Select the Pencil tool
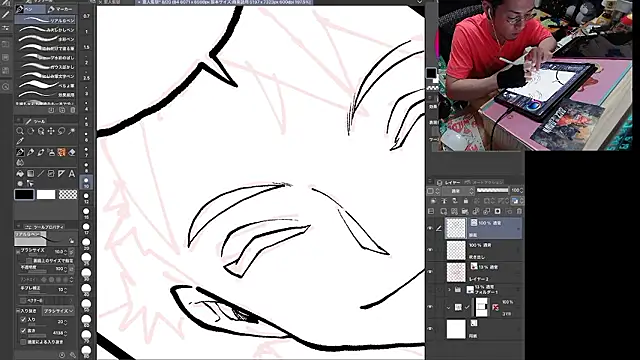Viewport: 640px width, 360px height. click(x=30, y=152)
